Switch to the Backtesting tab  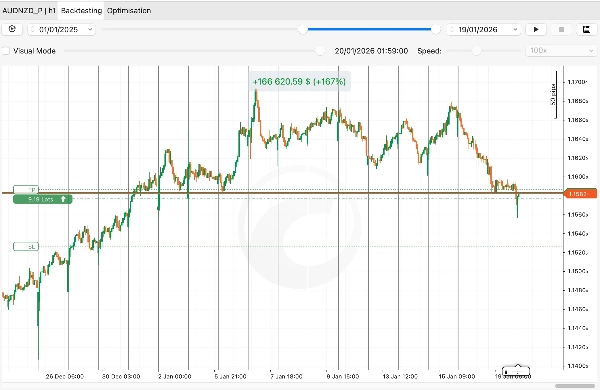[81, 10]
